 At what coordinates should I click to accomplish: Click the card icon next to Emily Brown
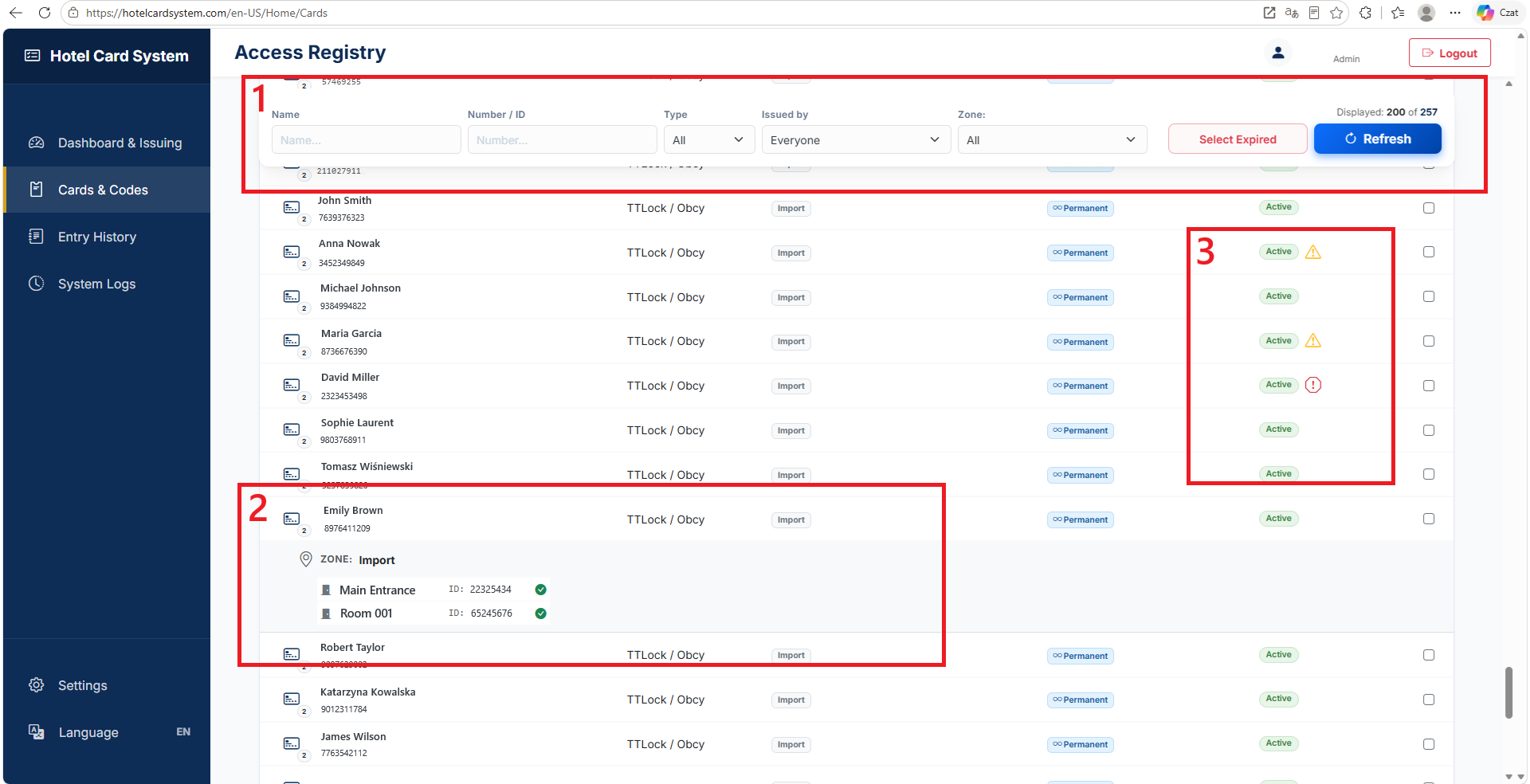click(292, 519)
